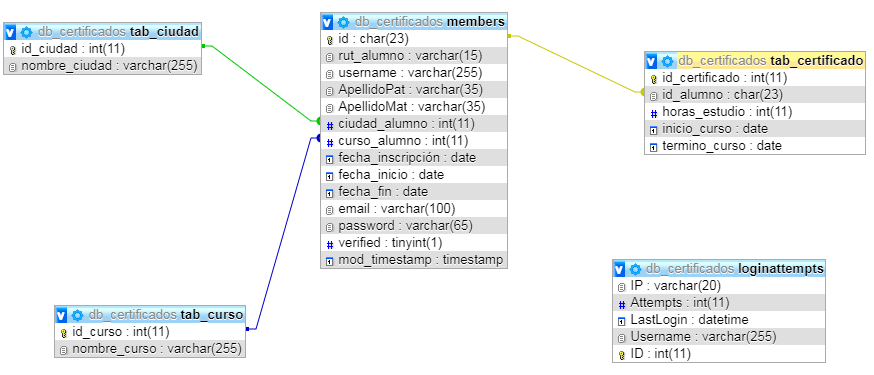Viewport: 874px width, 375px height.
Task: Select the mod_timestamp : timestamp row
Action: (x=414, y=260)
